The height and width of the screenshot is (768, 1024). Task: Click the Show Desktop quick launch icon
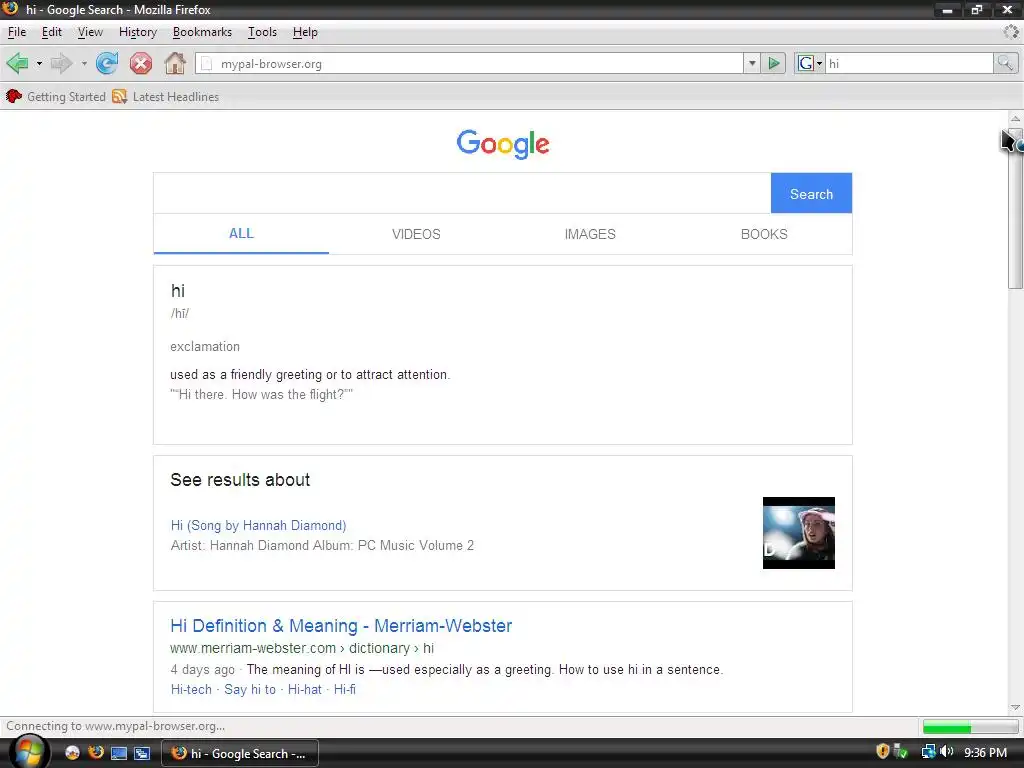click(x=119, y=753)
